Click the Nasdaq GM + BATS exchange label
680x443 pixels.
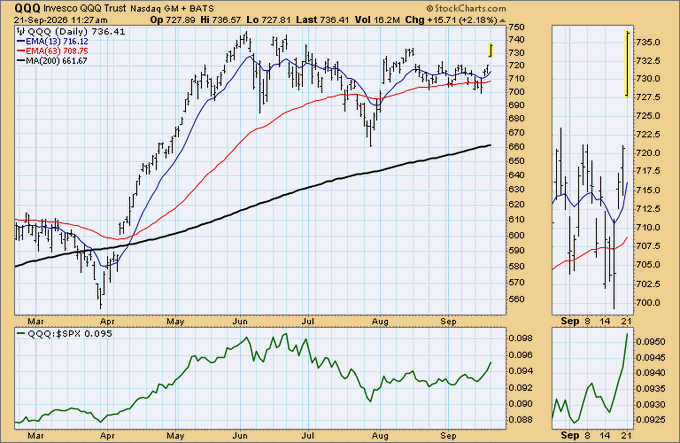[172, 9]
